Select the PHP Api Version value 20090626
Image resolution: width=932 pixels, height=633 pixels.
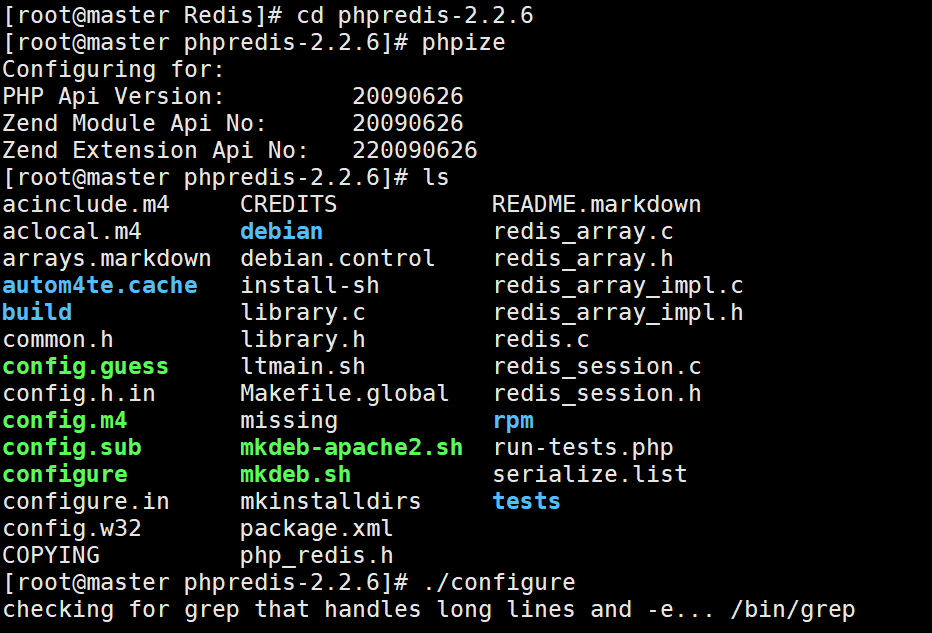pyautogui.click(x=407, y=96)
